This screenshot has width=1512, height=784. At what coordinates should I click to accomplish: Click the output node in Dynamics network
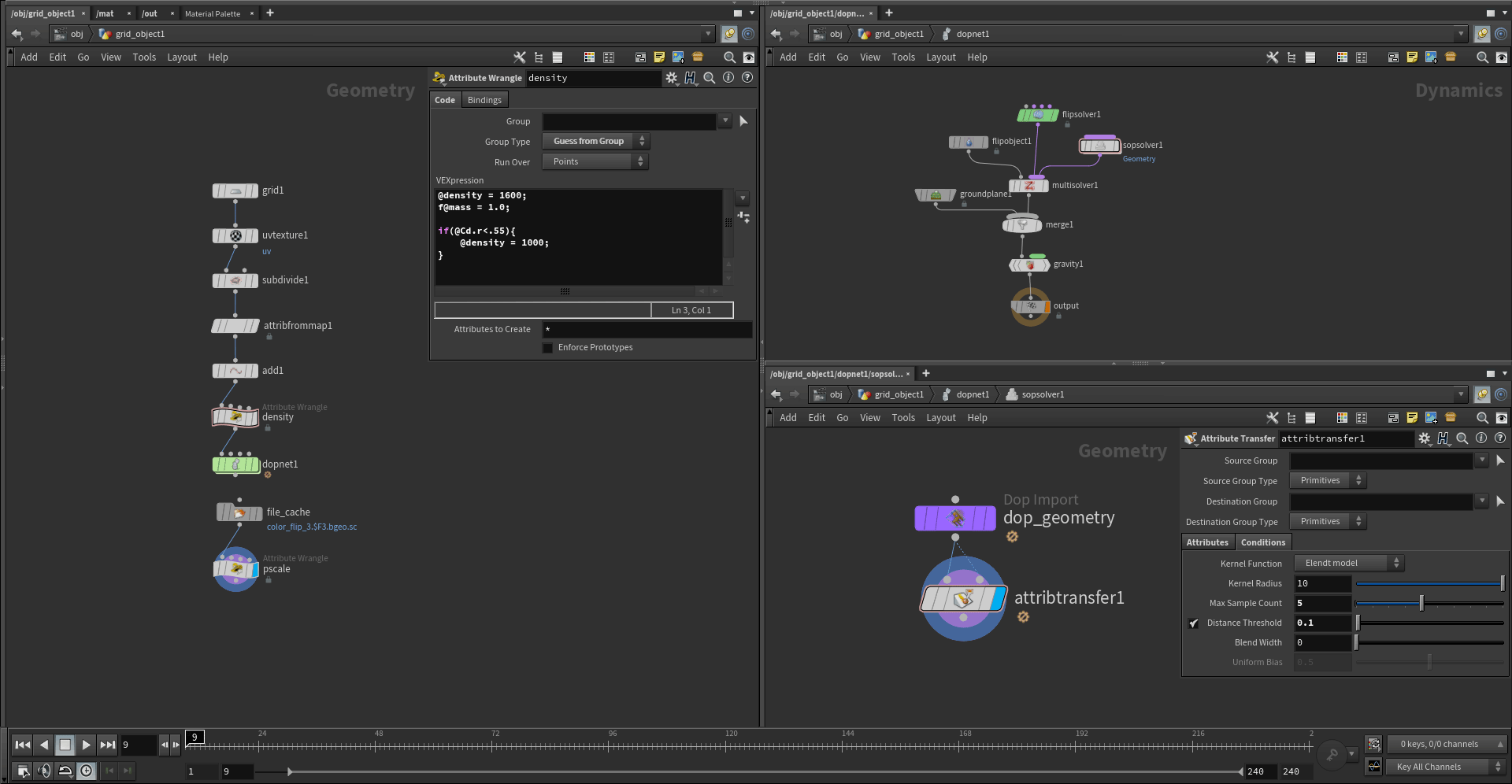click(1030, 306)
